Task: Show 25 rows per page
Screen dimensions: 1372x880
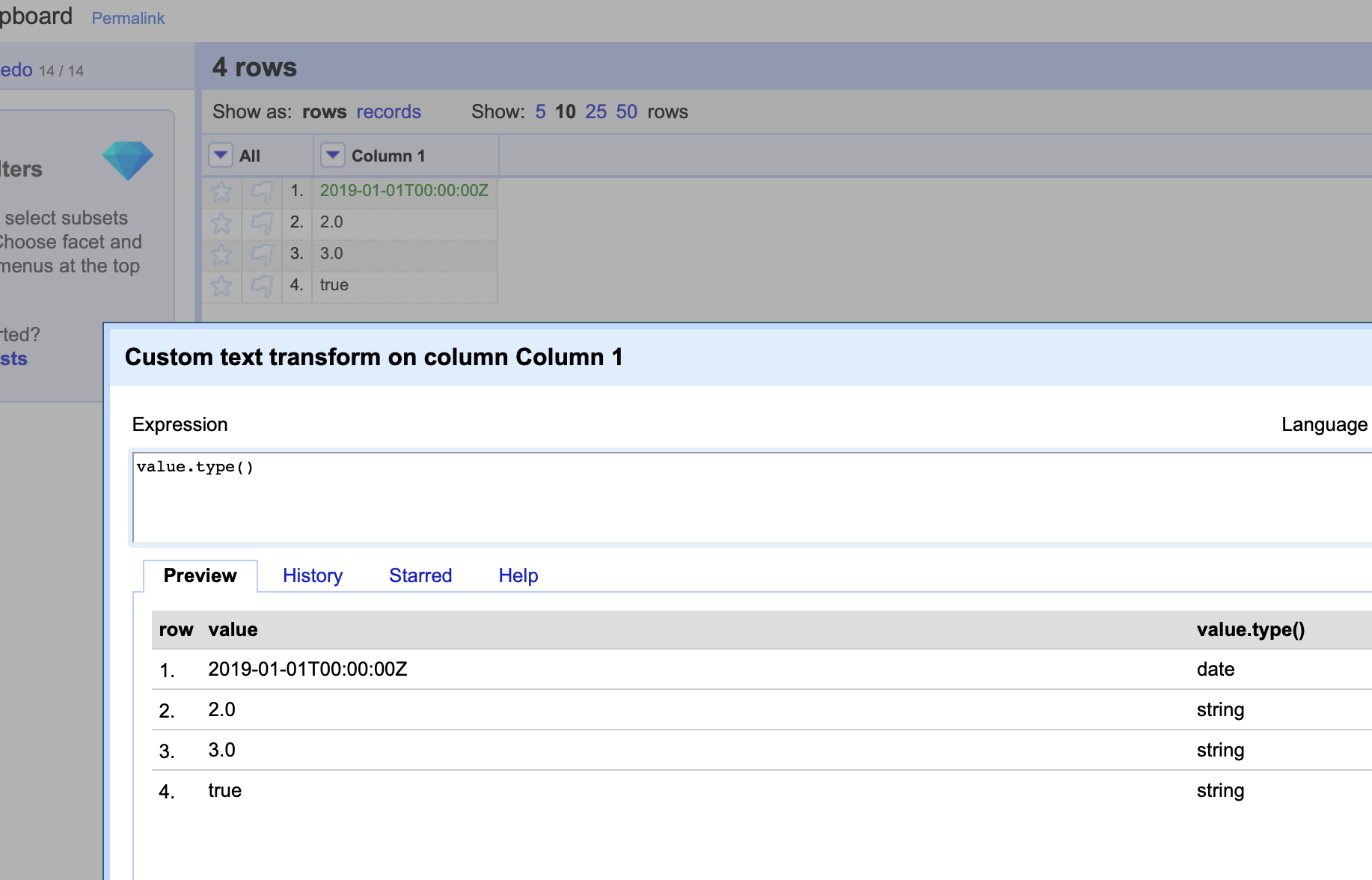Action: (x=596, y=111)
